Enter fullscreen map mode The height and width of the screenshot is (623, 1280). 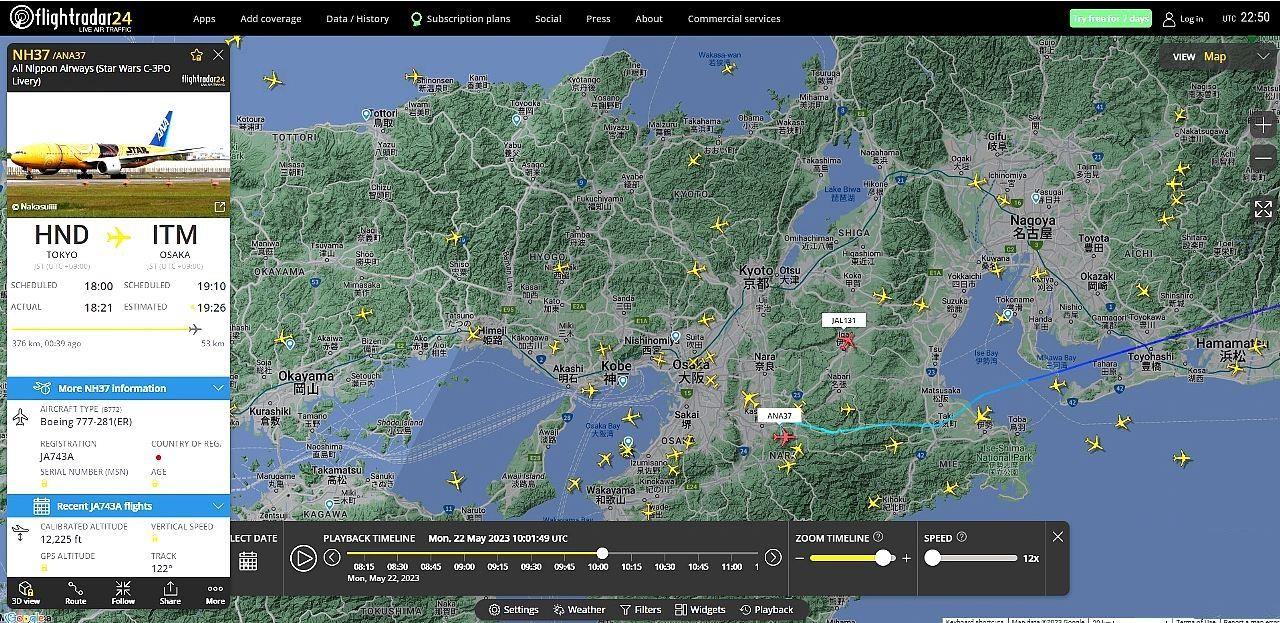(x=1263, y=208)
